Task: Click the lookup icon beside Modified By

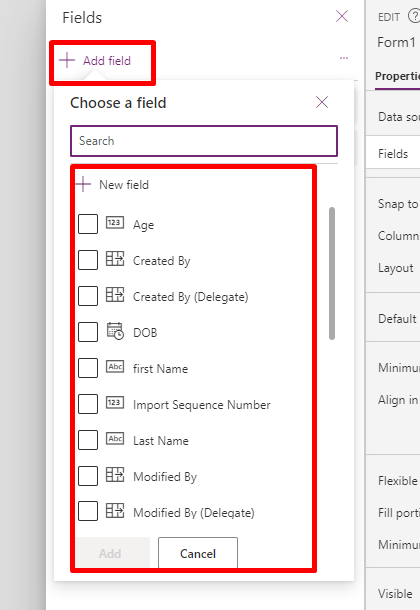Action: pyautogui.click(x=115, y=474)
